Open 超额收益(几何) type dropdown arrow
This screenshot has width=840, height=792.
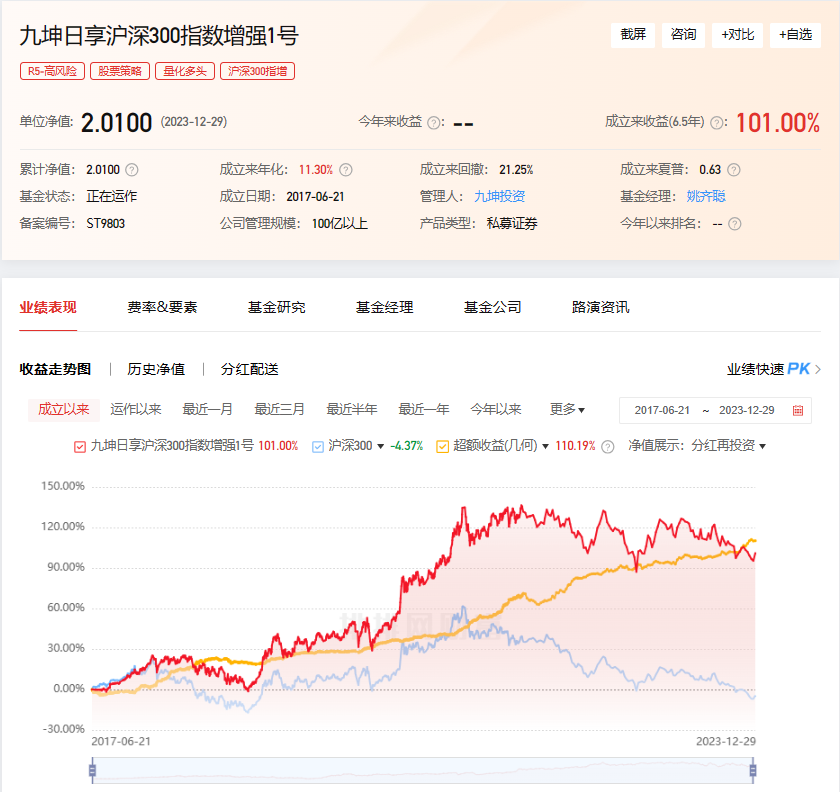click(x=545, y=446)
